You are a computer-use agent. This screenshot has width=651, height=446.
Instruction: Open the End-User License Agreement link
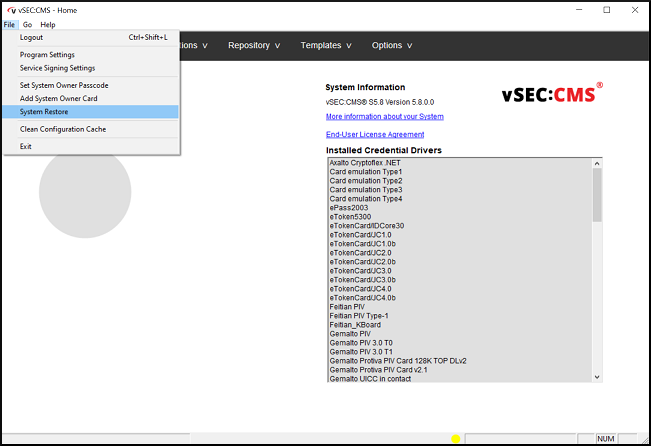[375, 135]
